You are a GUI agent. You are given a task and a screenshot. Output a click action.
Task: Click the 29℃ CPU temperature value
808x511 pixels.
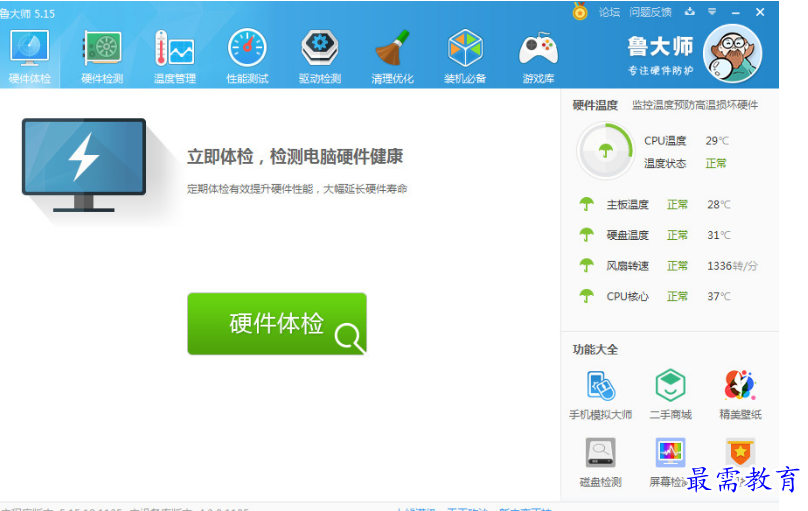pos(717,141)
